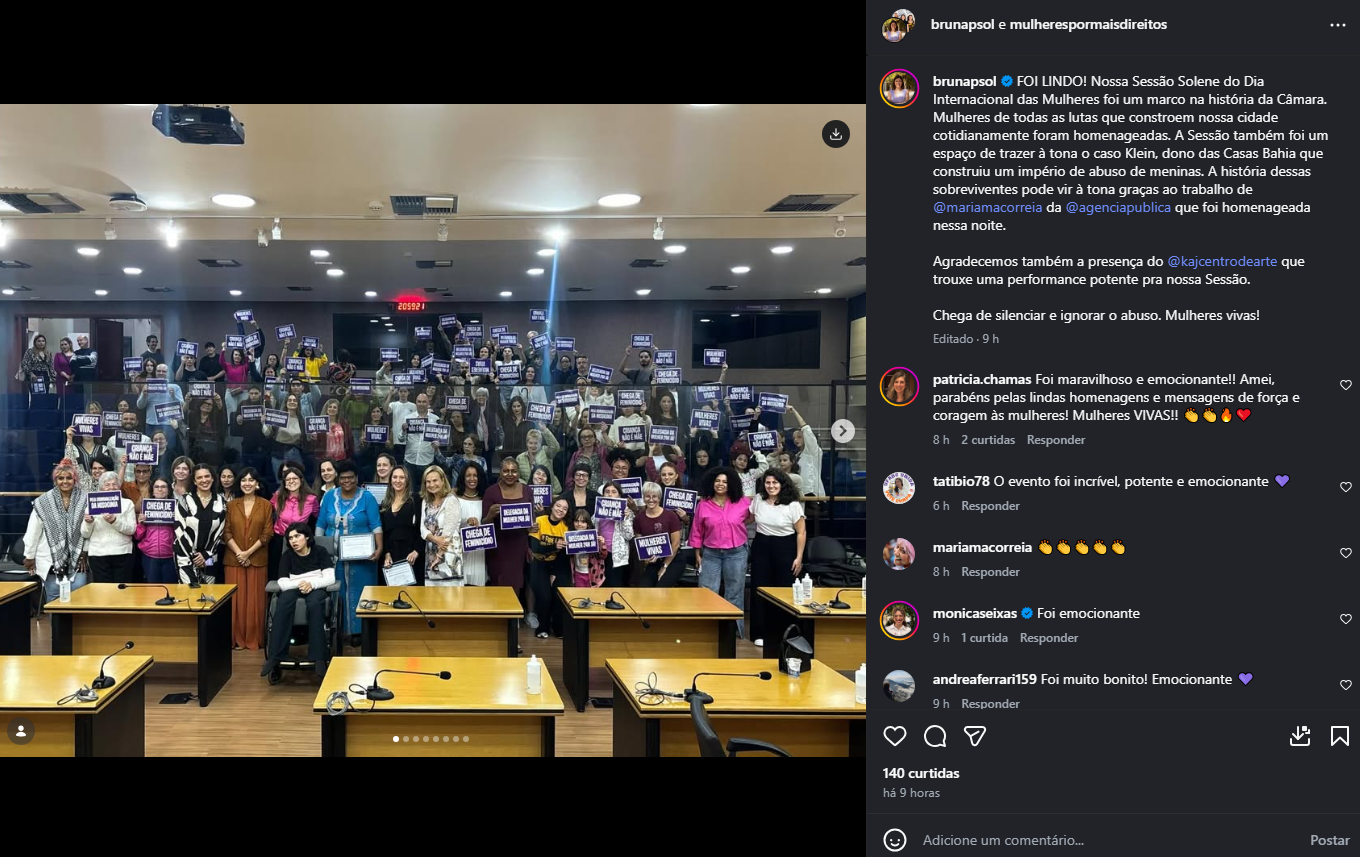Jump to second carousel dot indicator
The image size is (1360, 857).
[405, 739]
